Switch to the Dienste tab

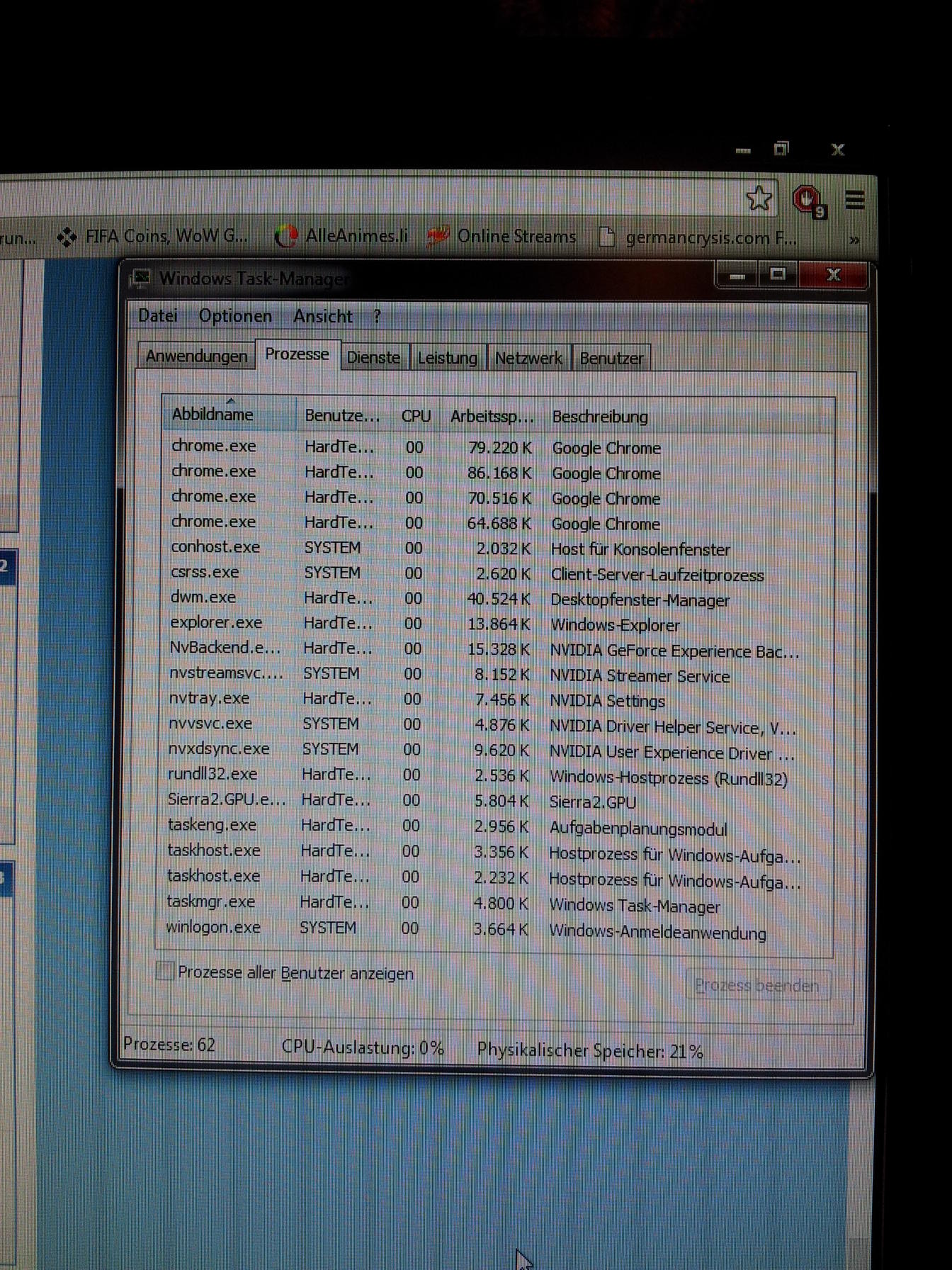pos(373,357)
